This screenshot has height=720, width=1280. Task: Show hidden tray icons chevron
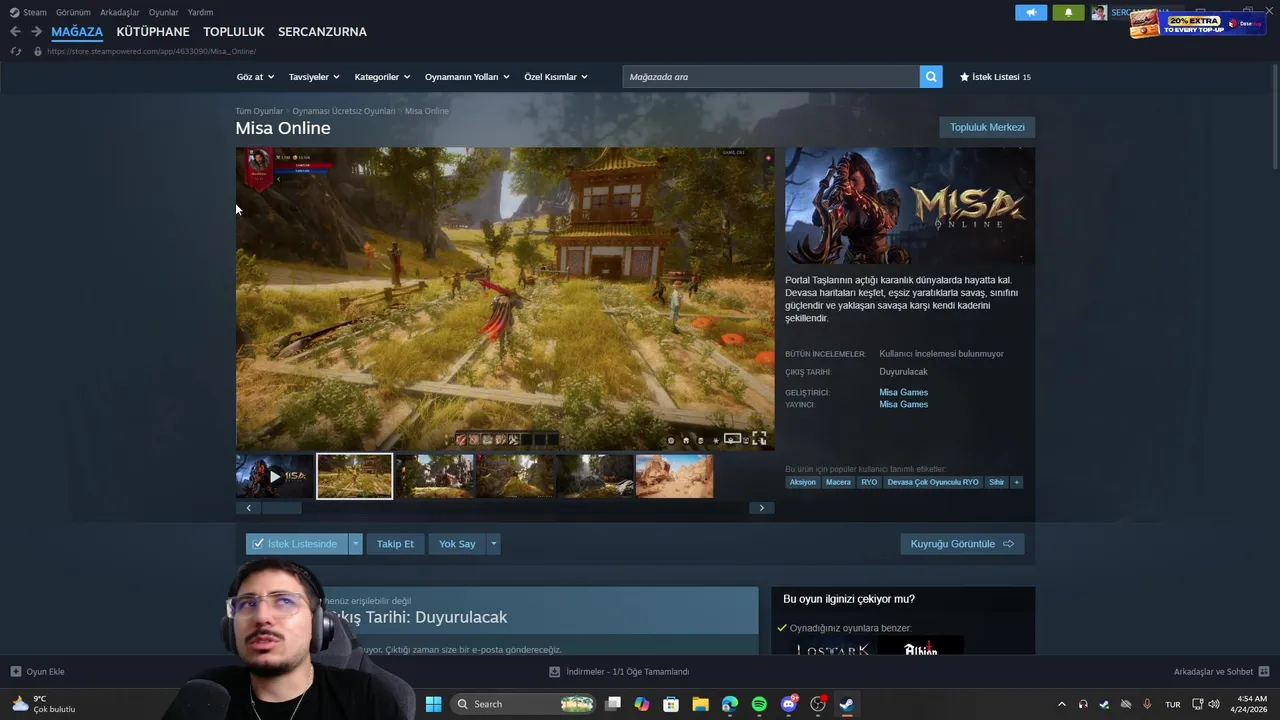point(1062,704)
